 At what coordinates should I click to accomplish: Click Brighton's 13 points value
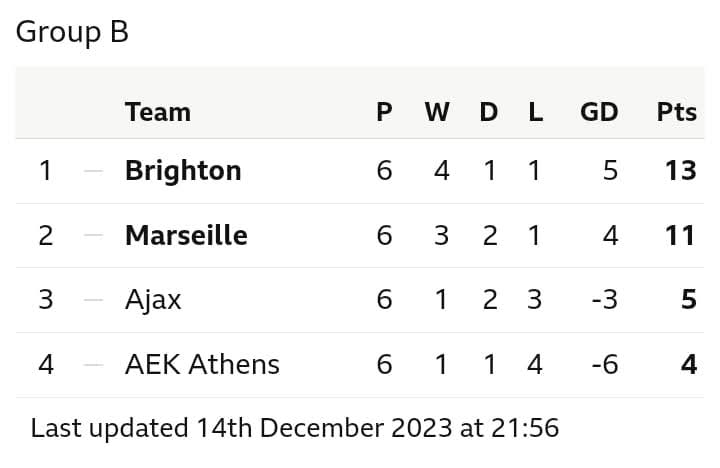tap(681, 171)
